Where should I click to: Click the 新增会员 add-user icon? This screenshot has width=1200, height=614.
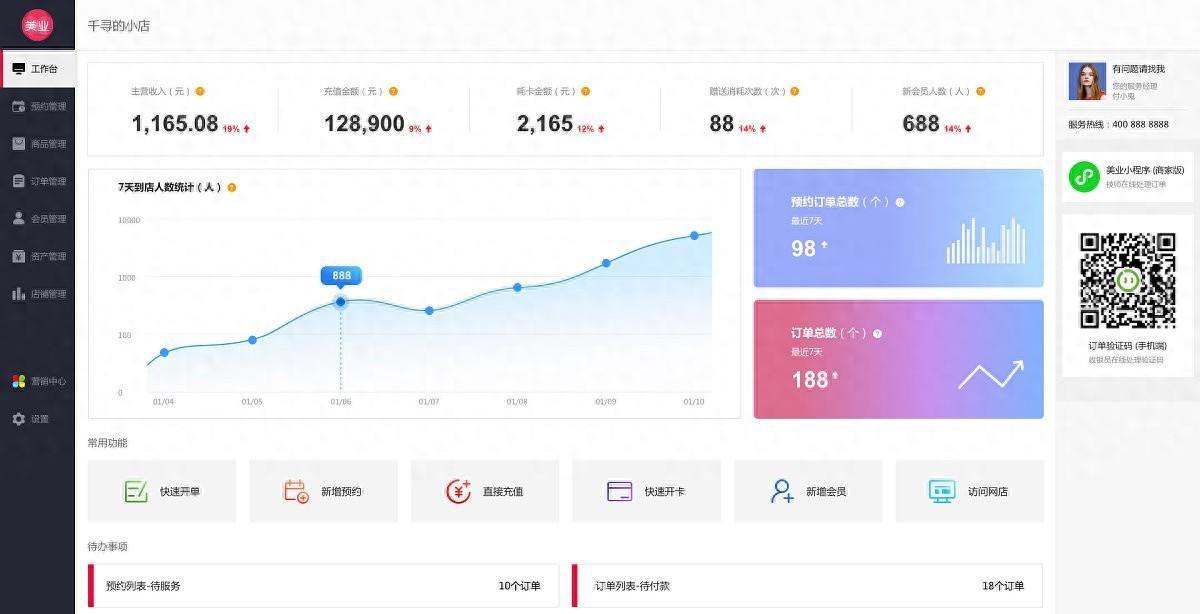[x=782, y=491]
